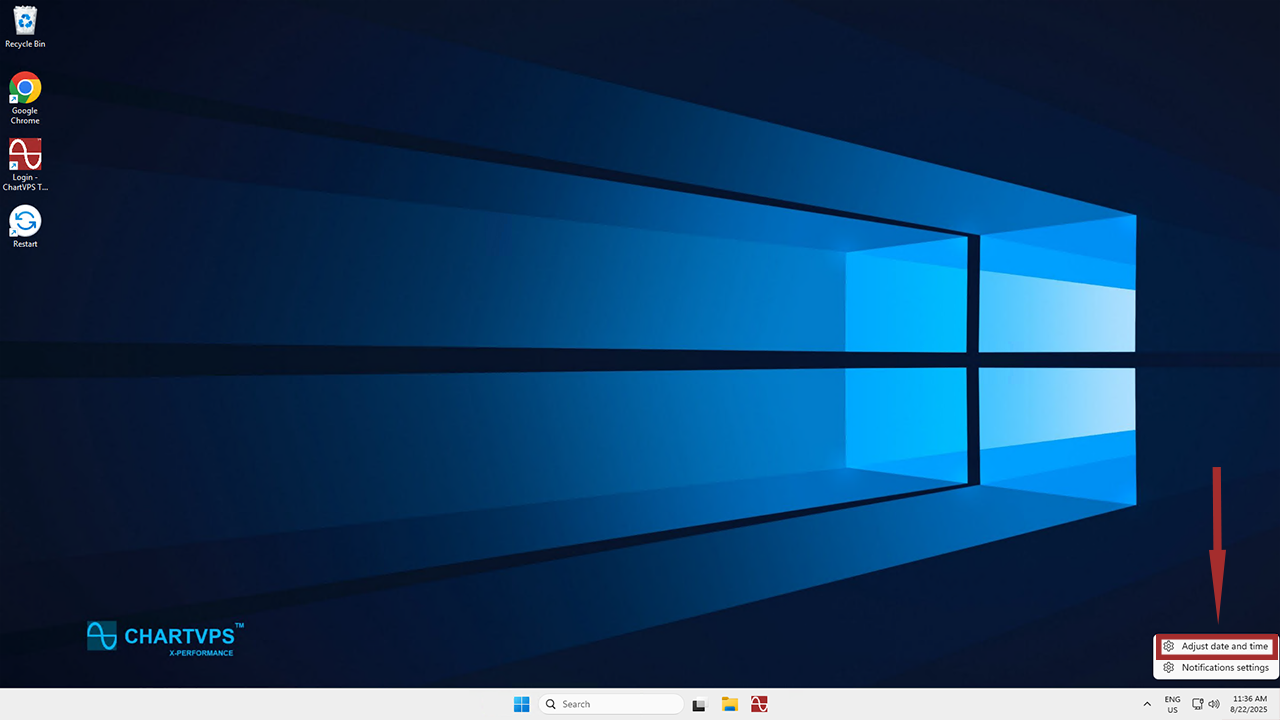Click the gear icon beside Notifications settings

pyautogui.click(x=1168, y=668)
